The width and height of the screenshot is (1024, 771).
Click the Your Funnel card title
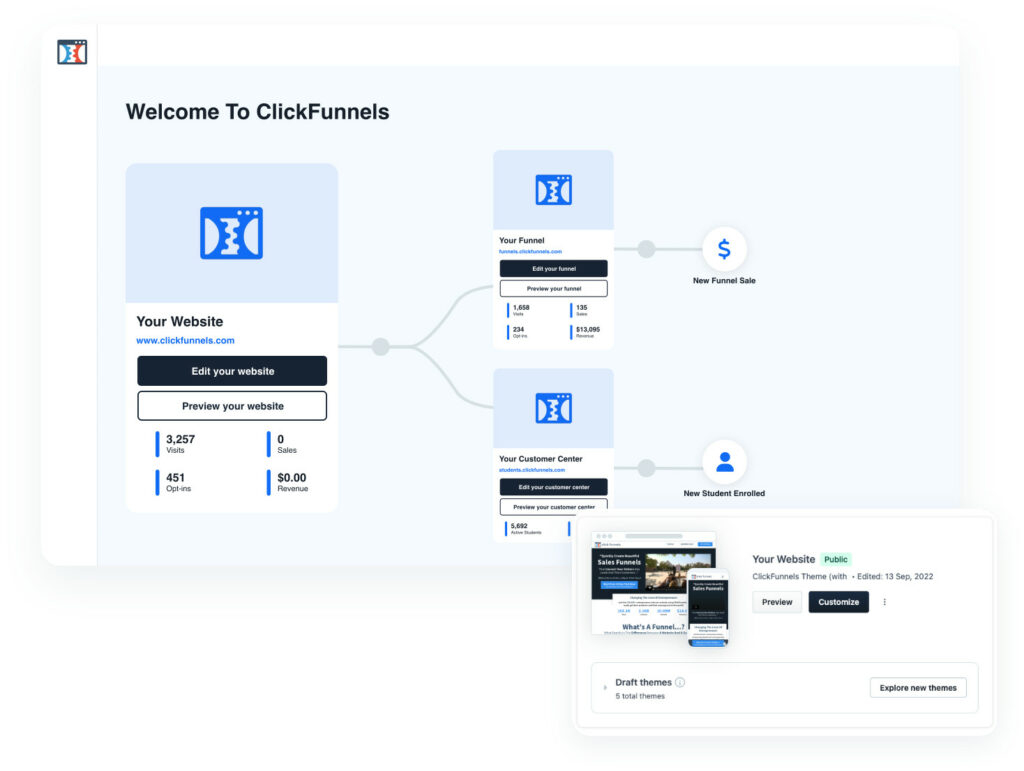point(522,240)
